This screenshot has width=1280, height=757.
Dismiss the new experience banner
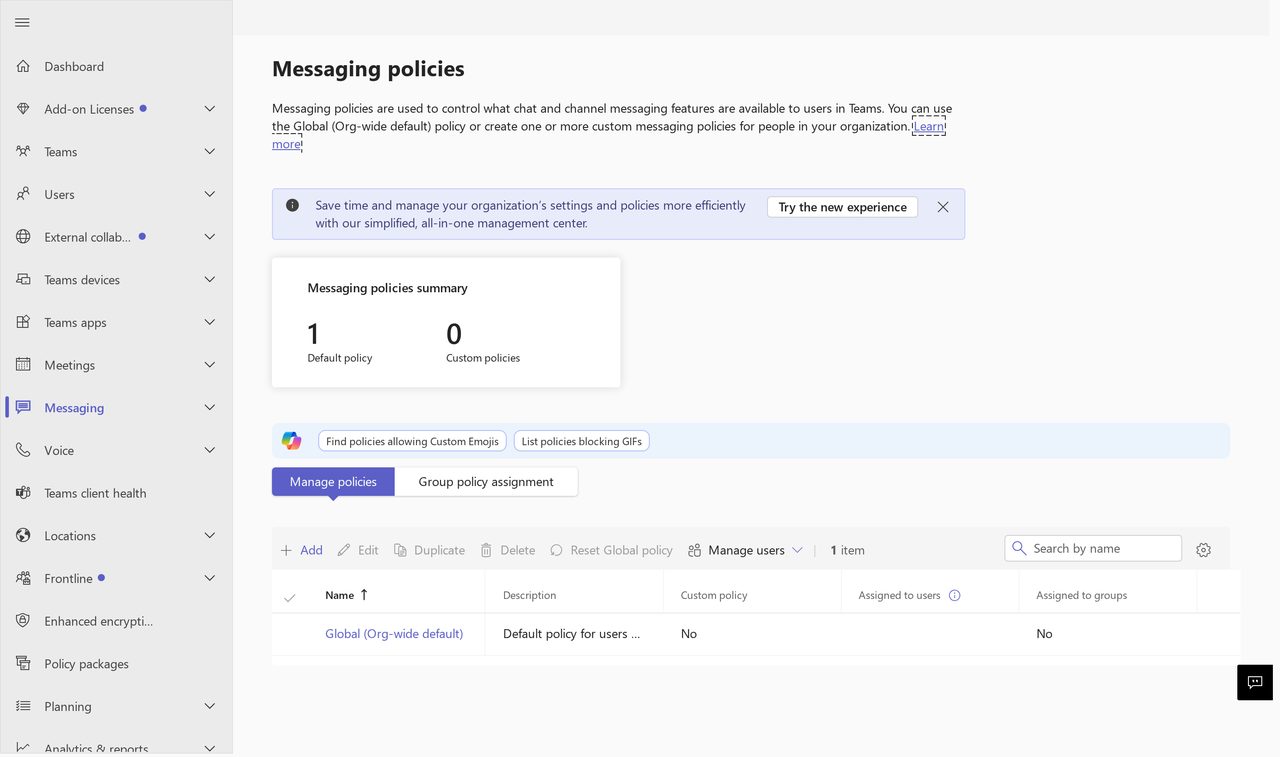point(943,207)
